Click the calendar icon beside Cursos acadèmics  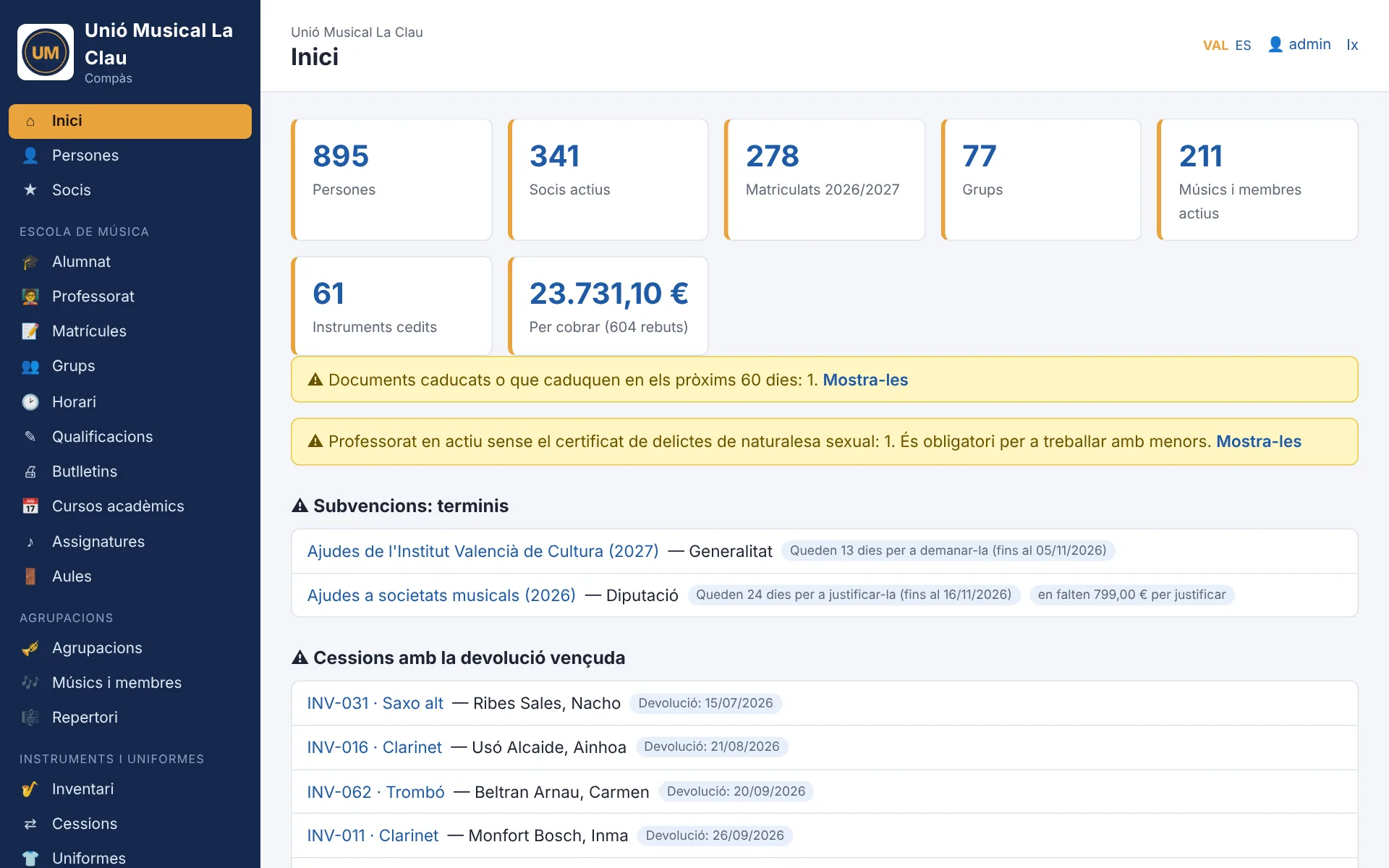pyautogui.click(x=30, y=506)
